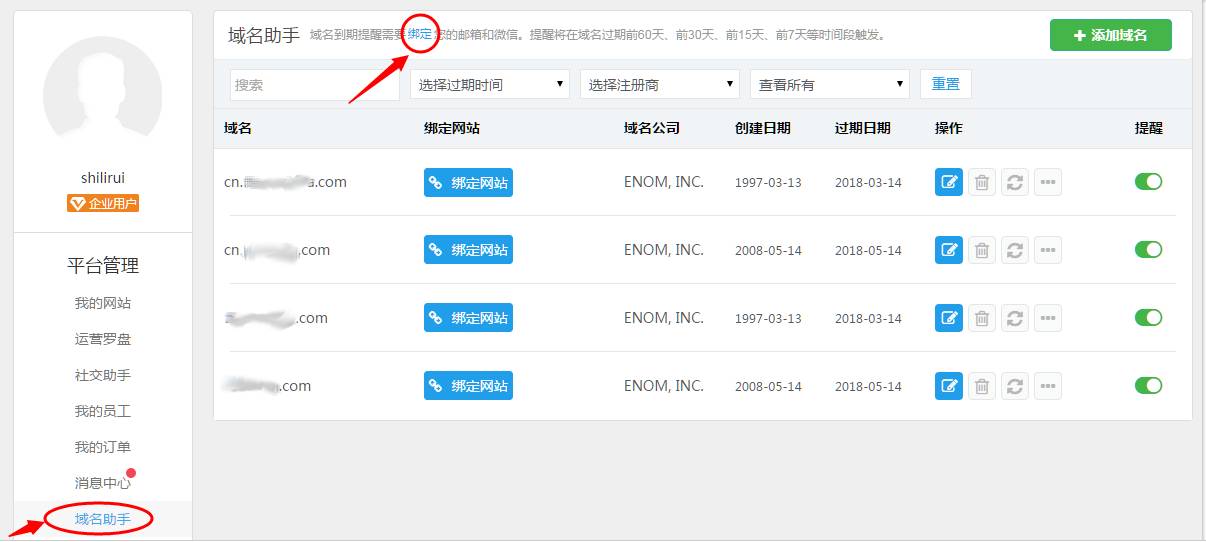Screen dimensions: 1206x542
Task: Disable reminder switch in the second row
Action: pyautogui.click(x=1148, y=250)
